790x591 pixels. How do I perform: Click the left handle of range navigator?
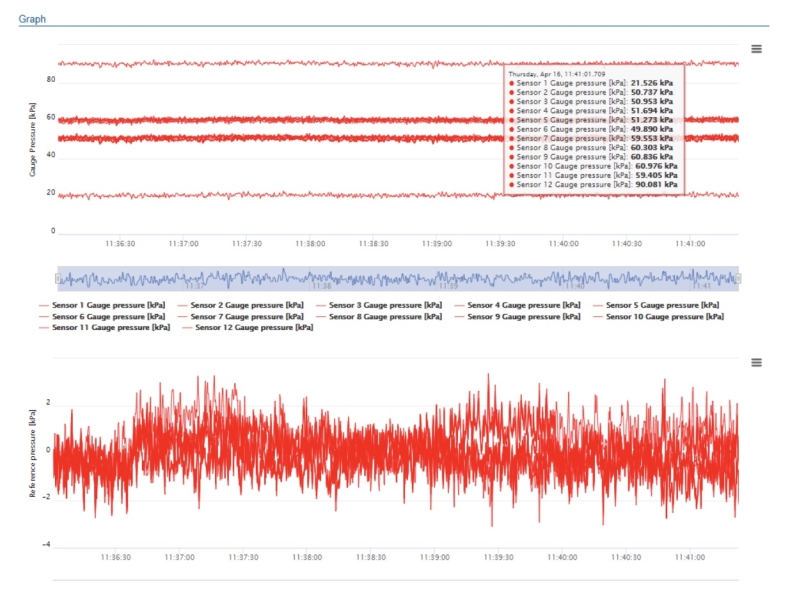[57, 279]
